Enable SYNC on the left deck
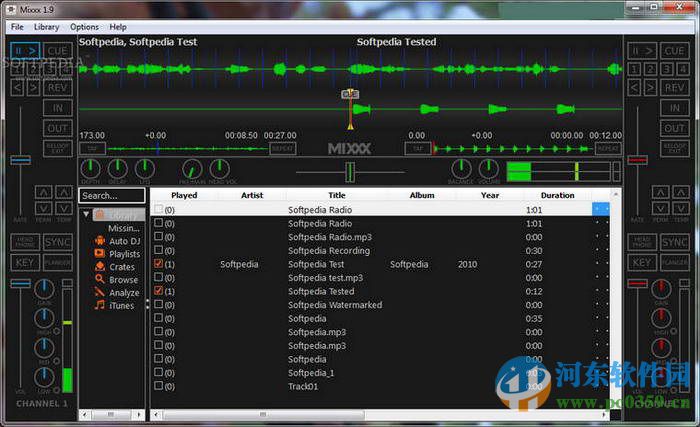This screenshot has height=427, width=700. point(58,242)
